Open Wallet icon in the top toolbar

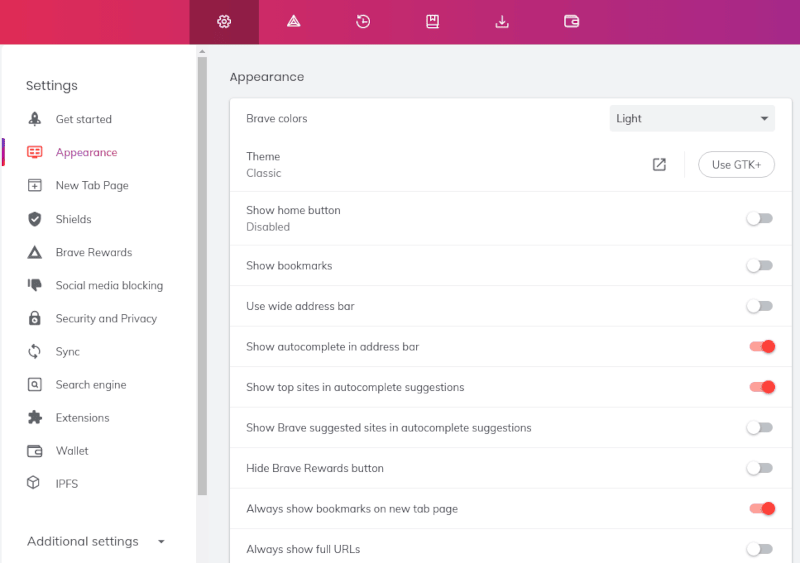pos(572,21)
